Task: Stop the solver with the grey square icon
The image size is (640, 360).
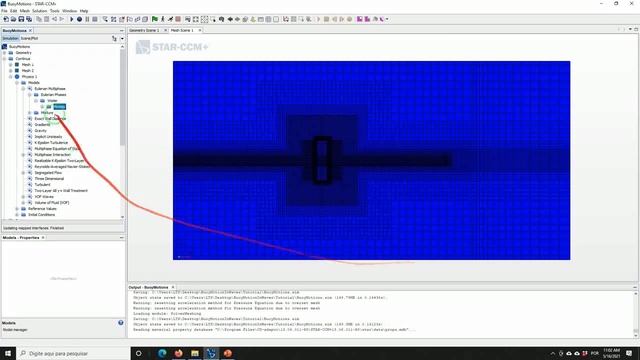Action: coord(95,19)
